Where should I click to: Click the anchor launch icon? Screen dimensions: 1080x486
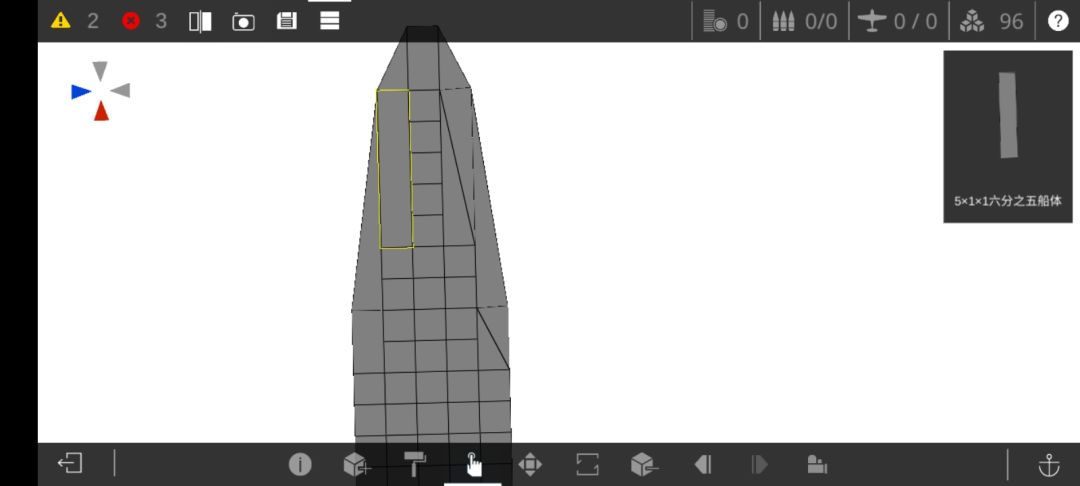pos(1048,465)
